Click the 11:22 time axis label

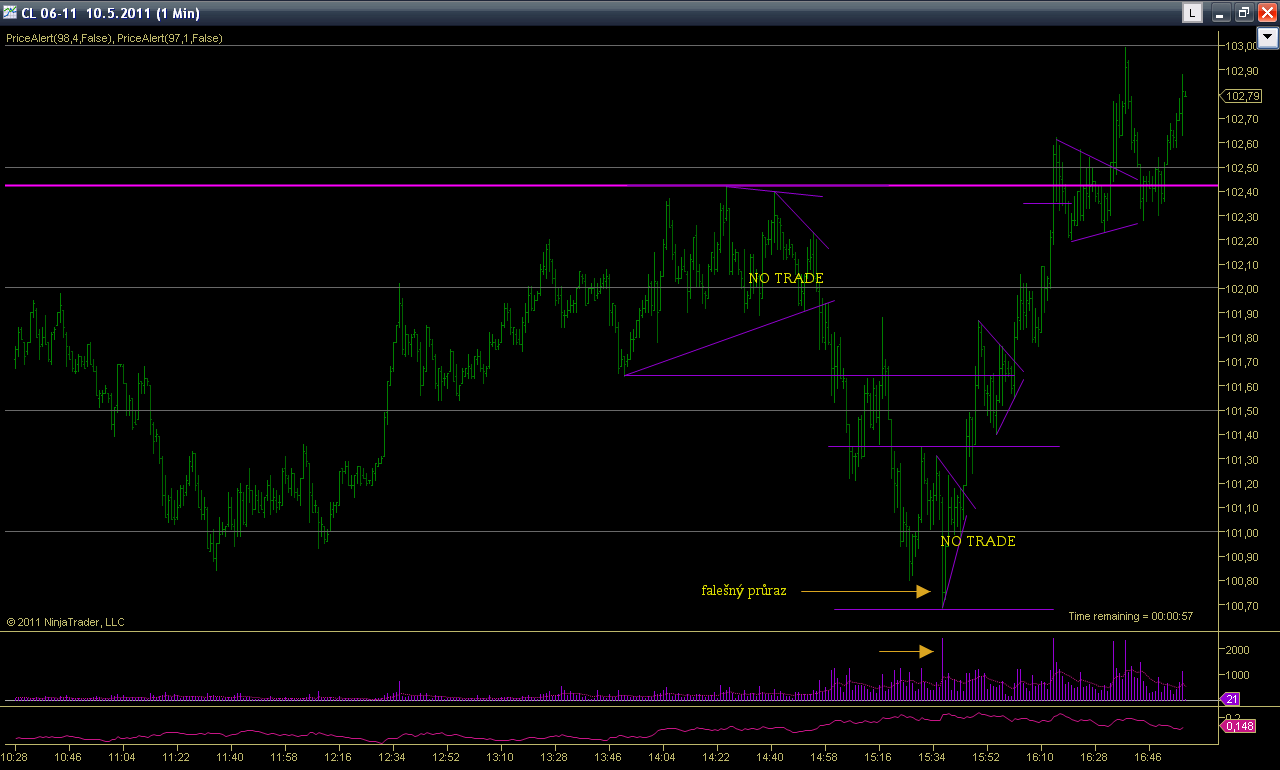(x=176, y=757)
